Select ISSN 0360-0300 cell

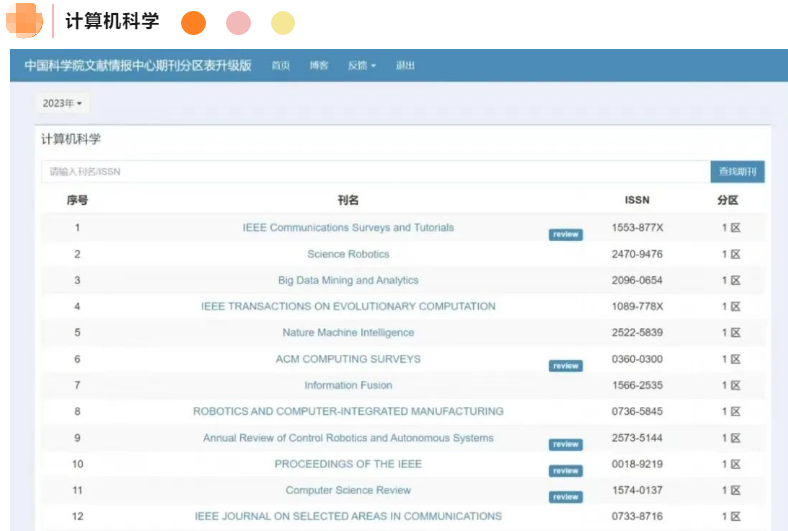pos(637,359)
